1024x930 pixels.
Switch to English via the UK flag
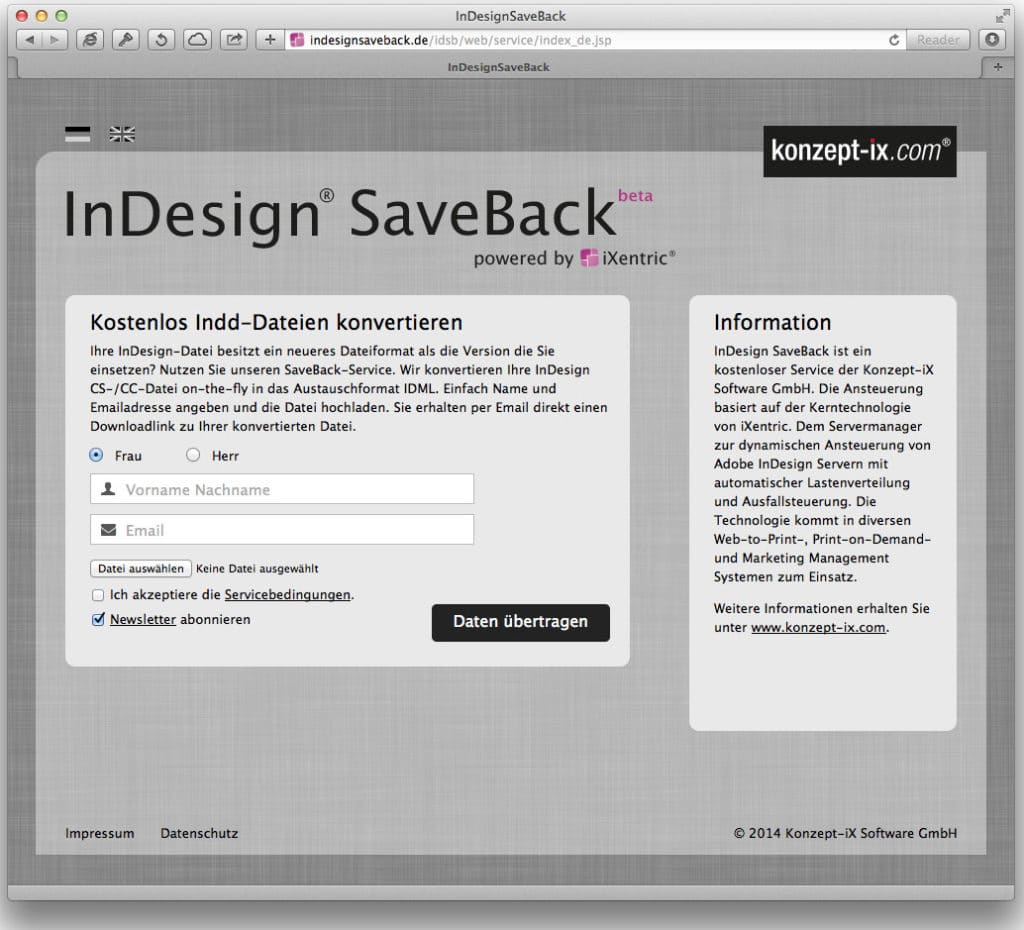122,135
